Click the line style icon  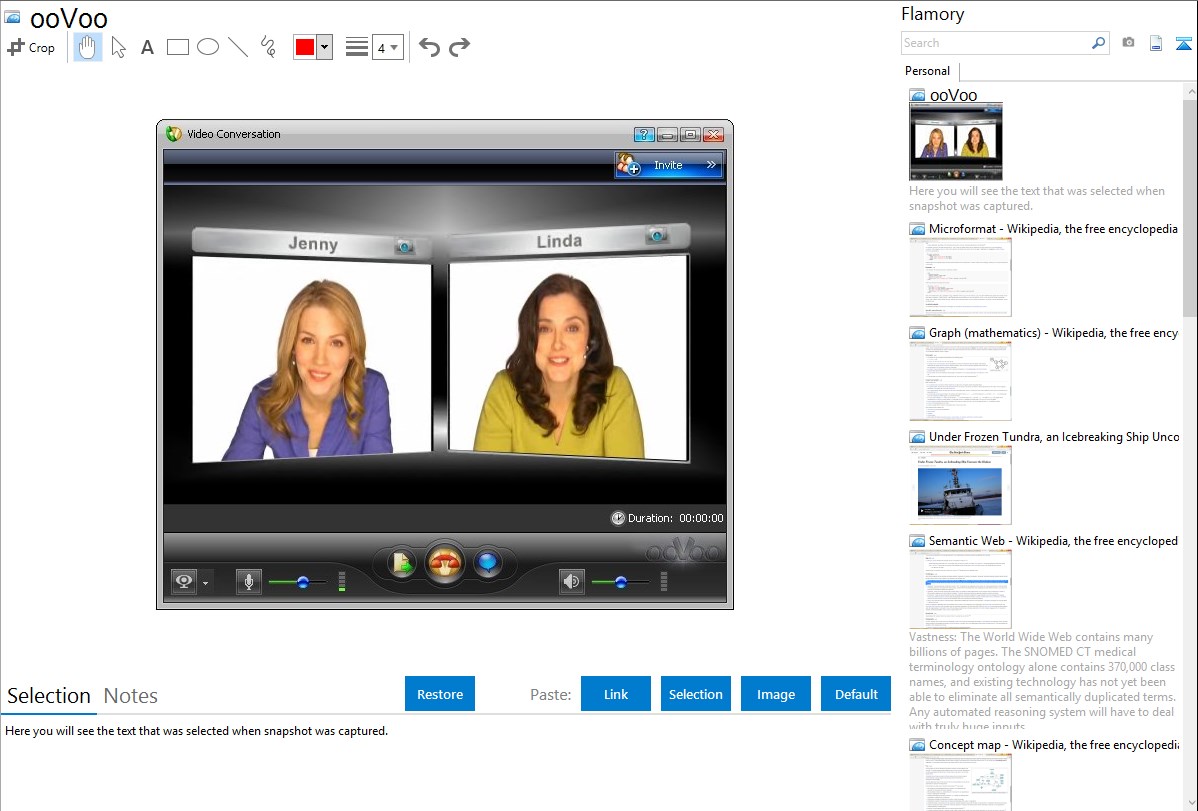click(x=357, y=47)
